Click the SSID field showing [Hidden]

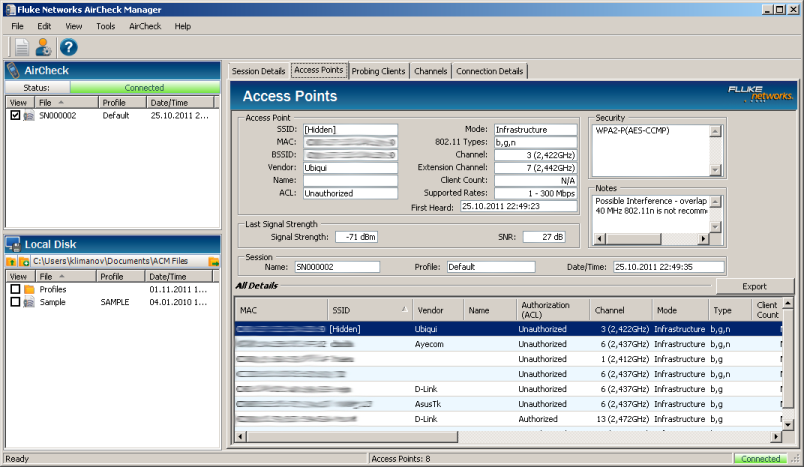pyautogui.click(x=350, y=130)
